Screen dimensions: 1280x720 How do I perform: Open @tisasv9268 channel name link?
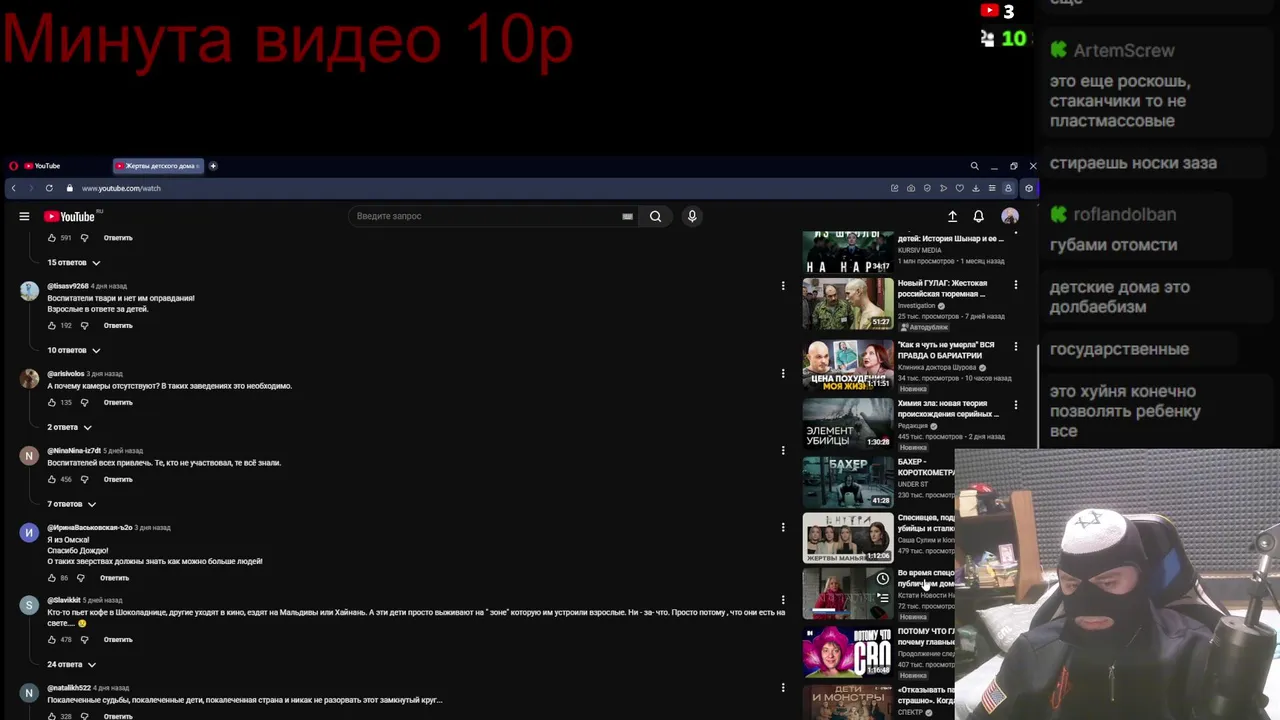[x=68, y=286]
